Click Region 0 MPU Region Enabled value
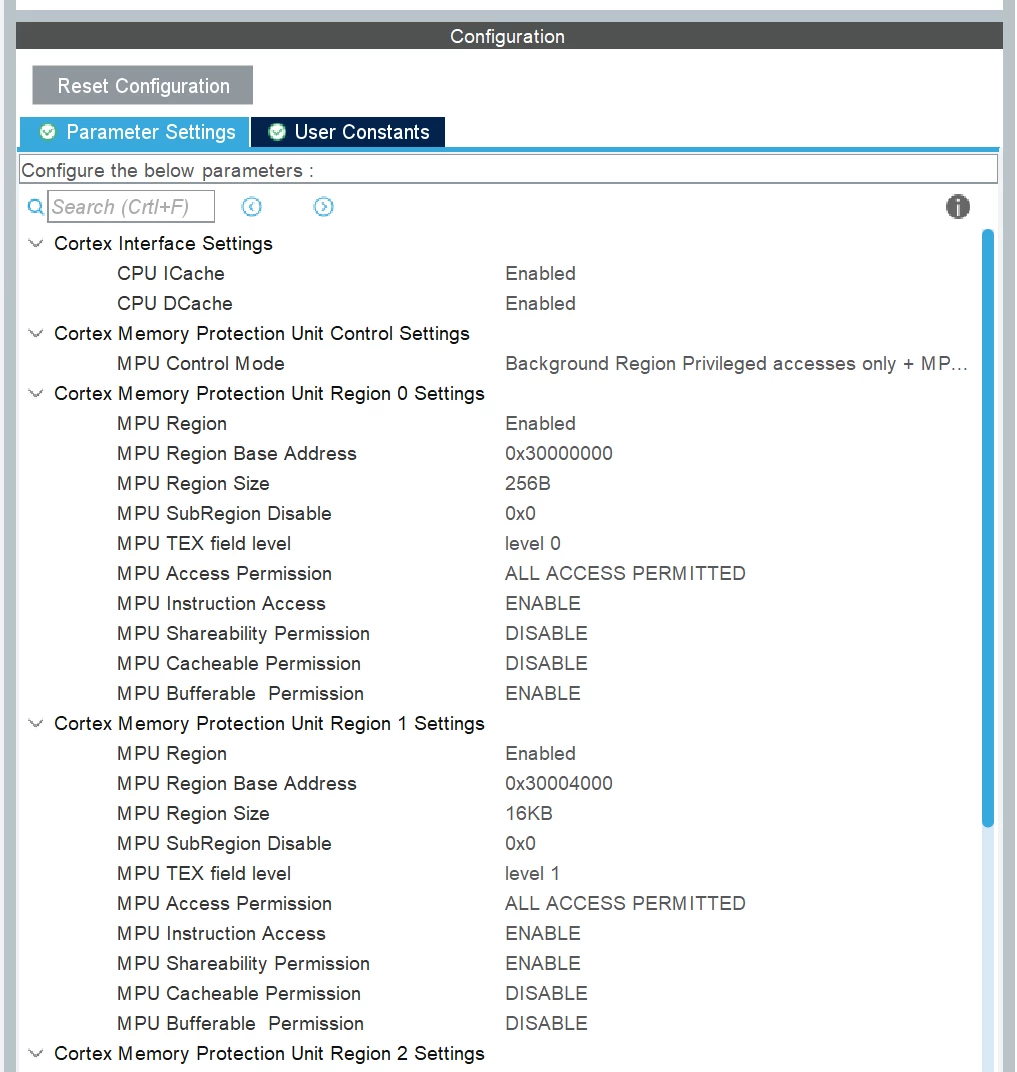This screenshot has height=1072, width=1017. (x=540, y=423)
